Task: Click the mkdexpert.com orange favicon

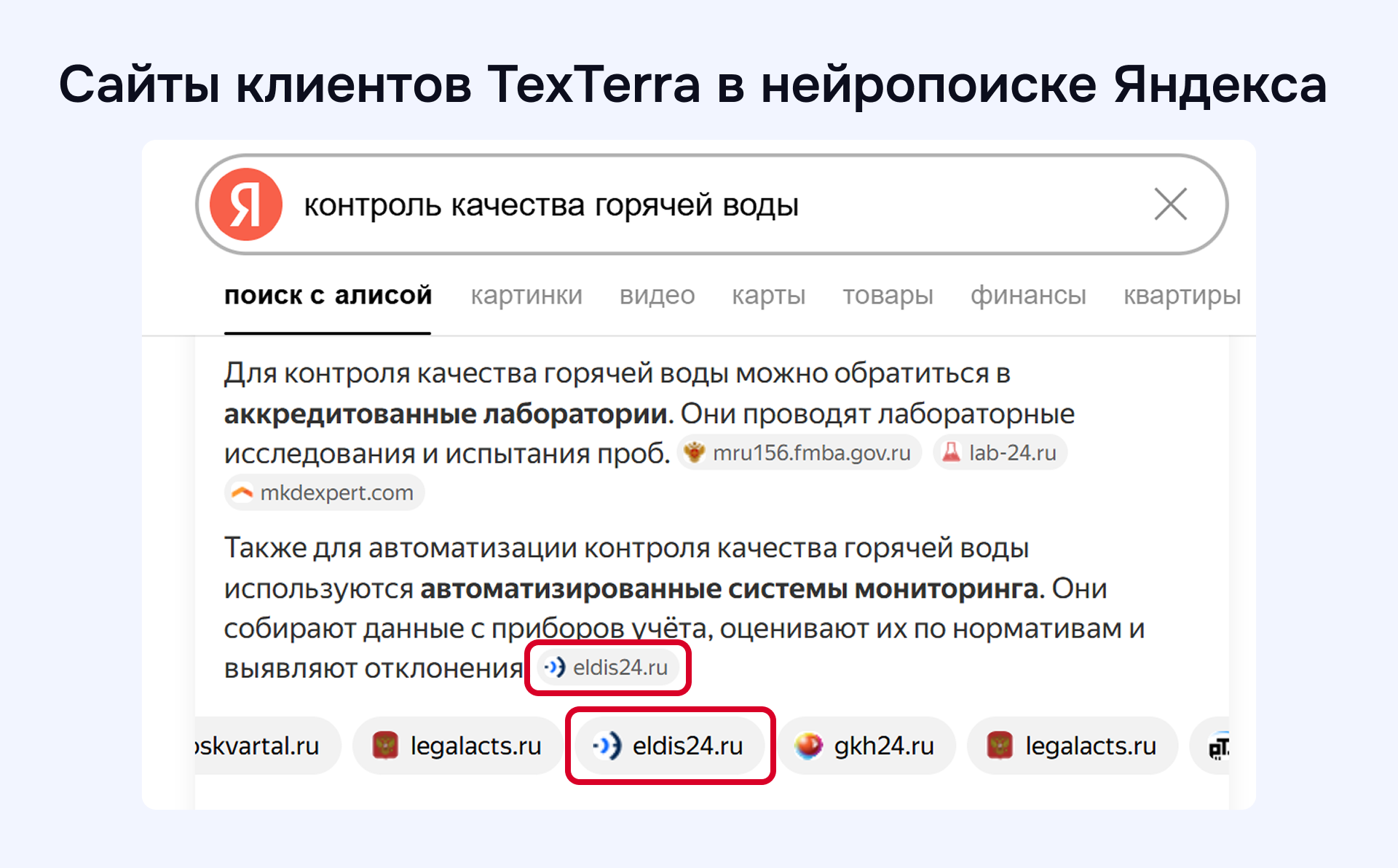Action: point(242,493)
